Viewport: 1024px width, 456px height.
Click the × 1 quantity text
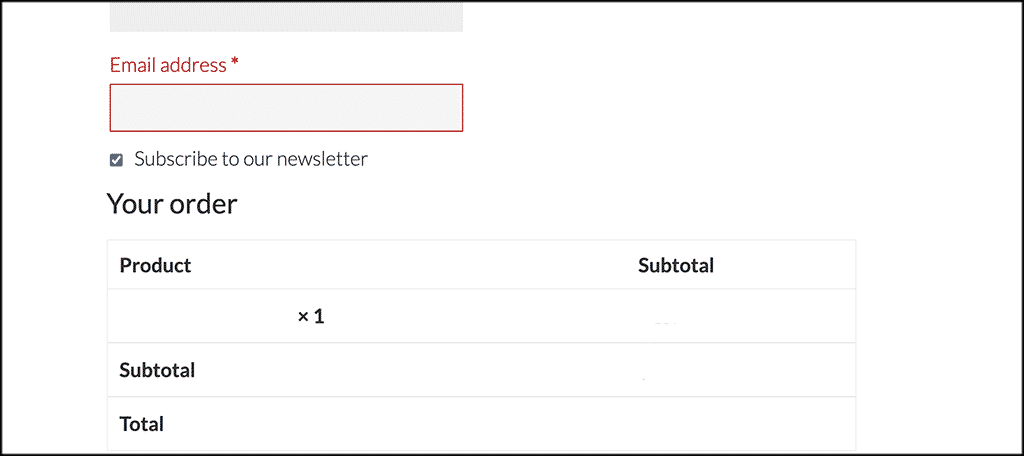[311, 317]
